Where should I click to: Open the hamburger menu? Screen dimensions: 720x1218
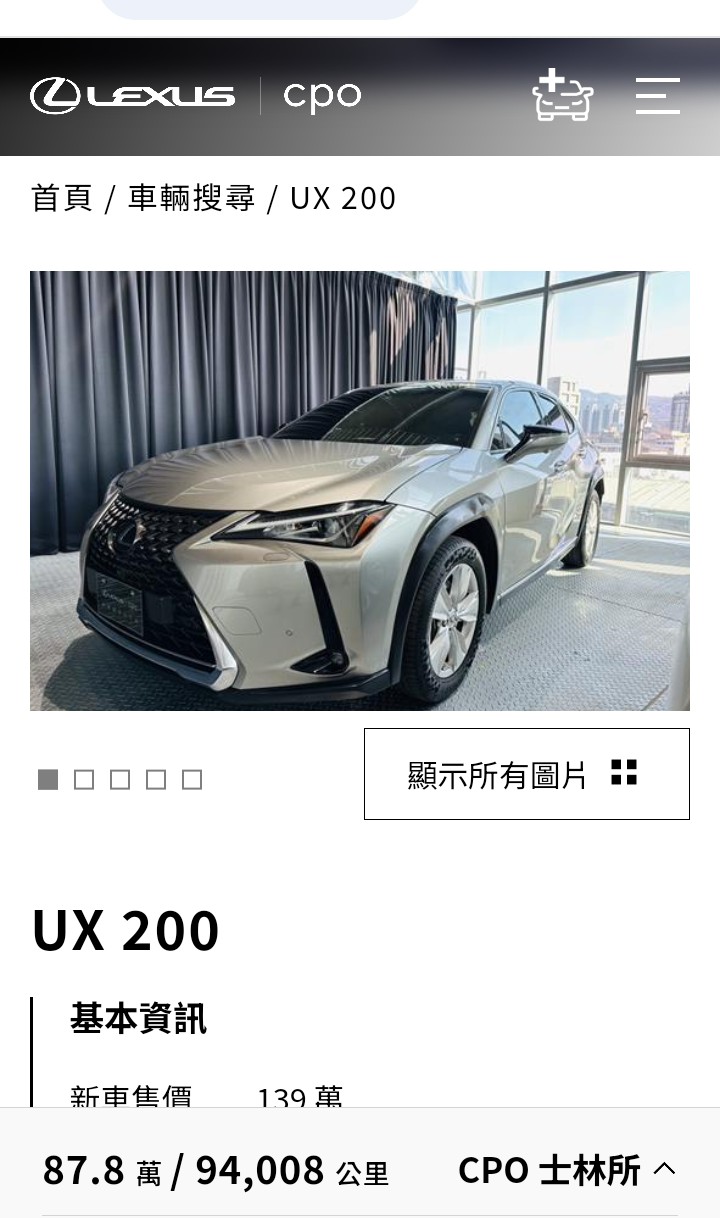(x=658, y=96)
